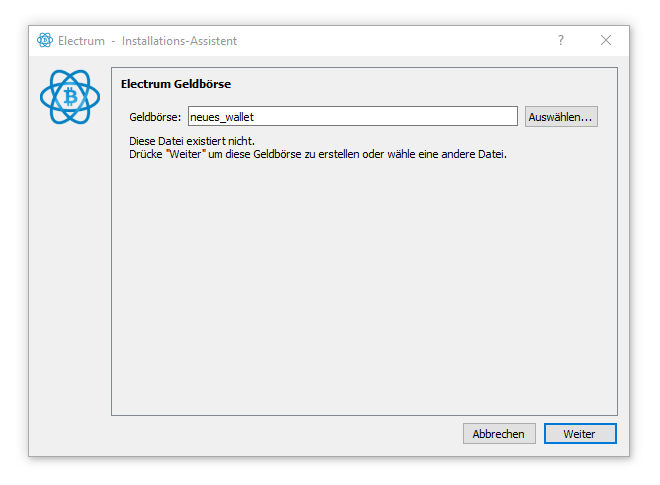Click 'Diese Datei existiert nicht.' message

point(192,141)
